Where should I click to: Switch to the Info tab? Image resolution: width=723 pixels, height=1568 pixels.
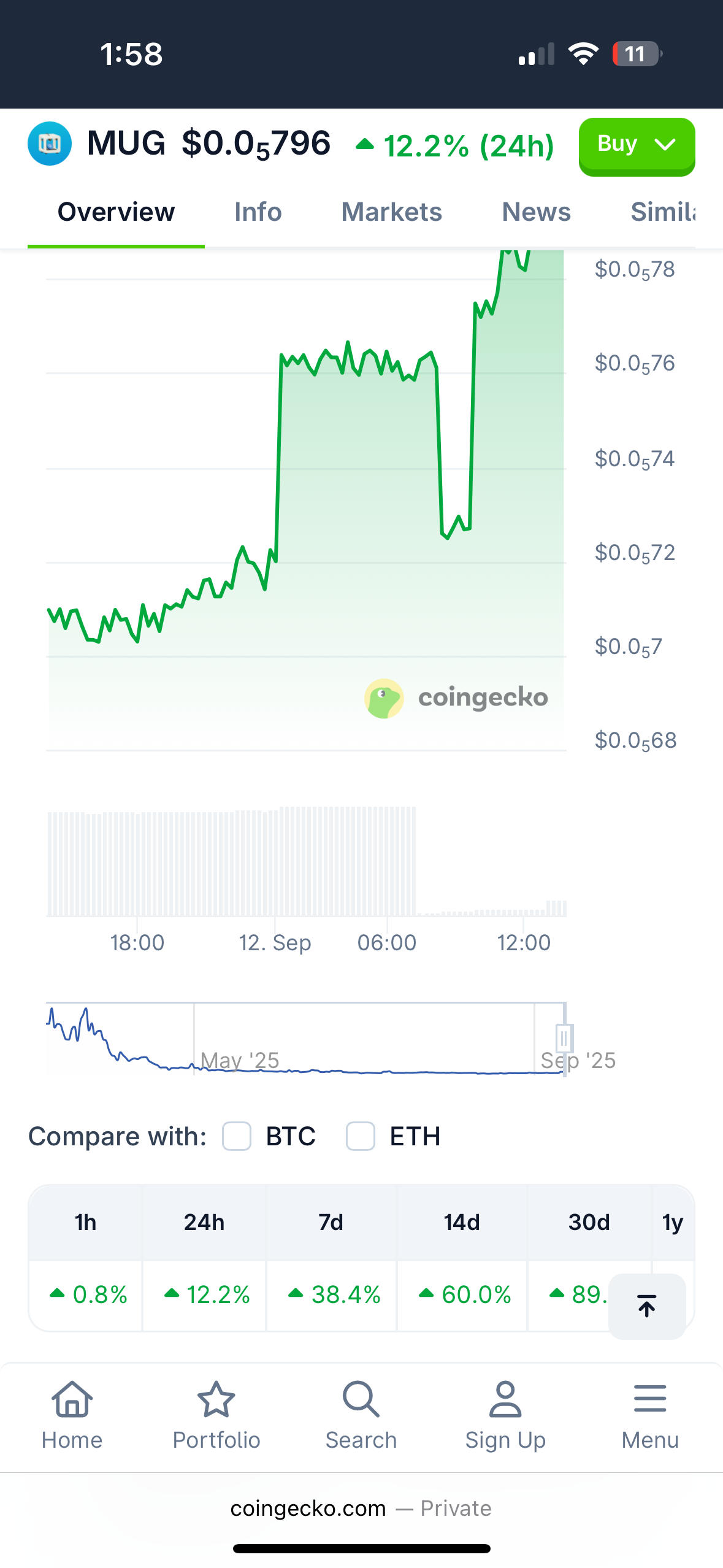tap(258, 212)
